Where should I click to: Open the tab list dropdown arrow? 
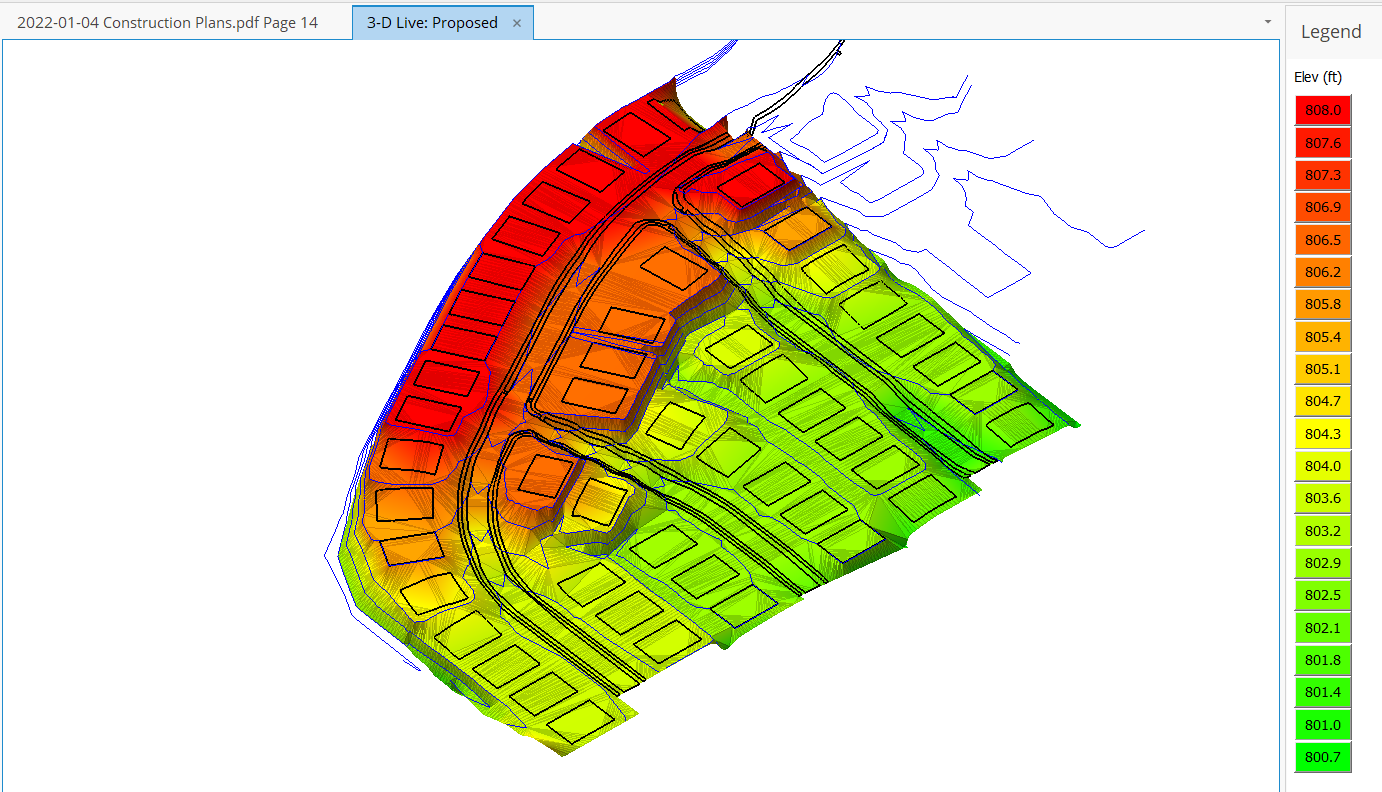(1267, 21)
